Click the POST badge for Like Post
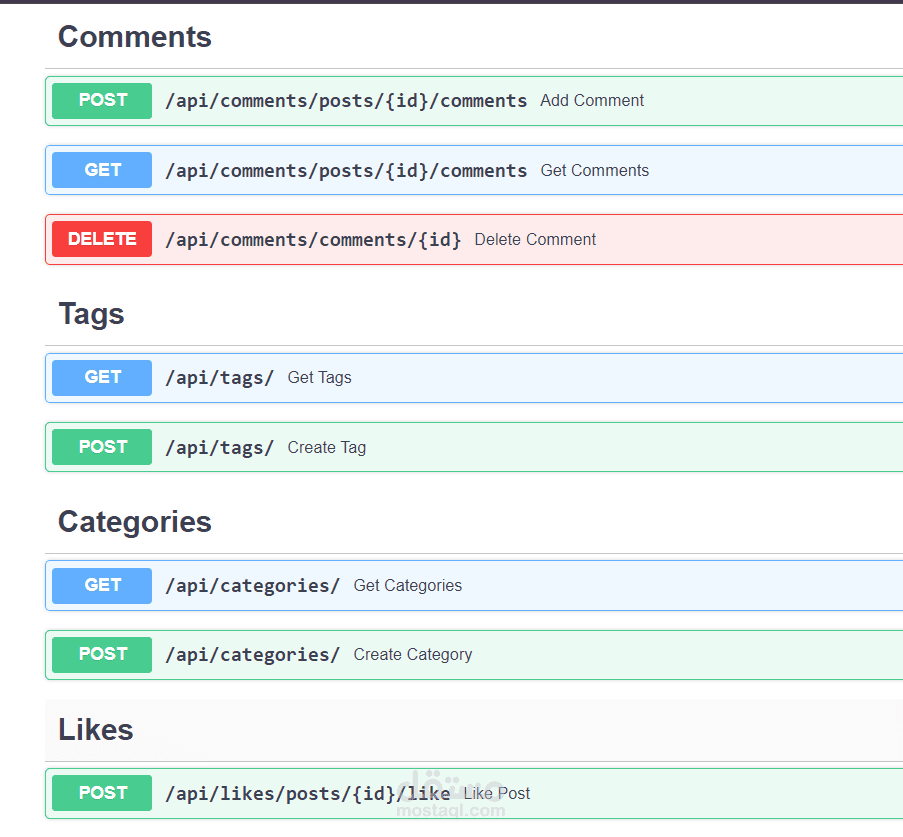 click(102, 793)
